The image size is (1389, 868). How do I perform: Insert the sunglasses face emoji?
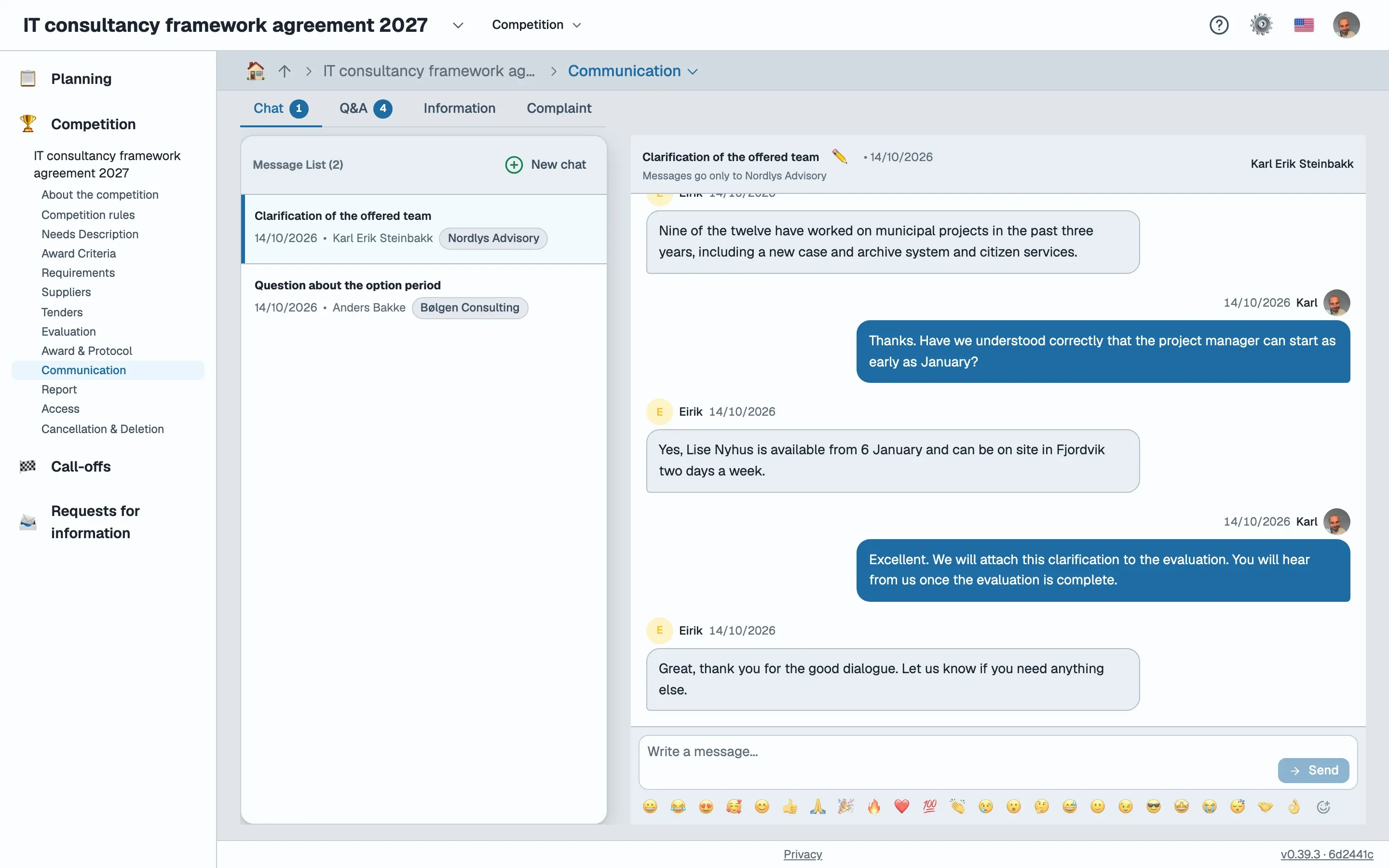(1153, 806)
